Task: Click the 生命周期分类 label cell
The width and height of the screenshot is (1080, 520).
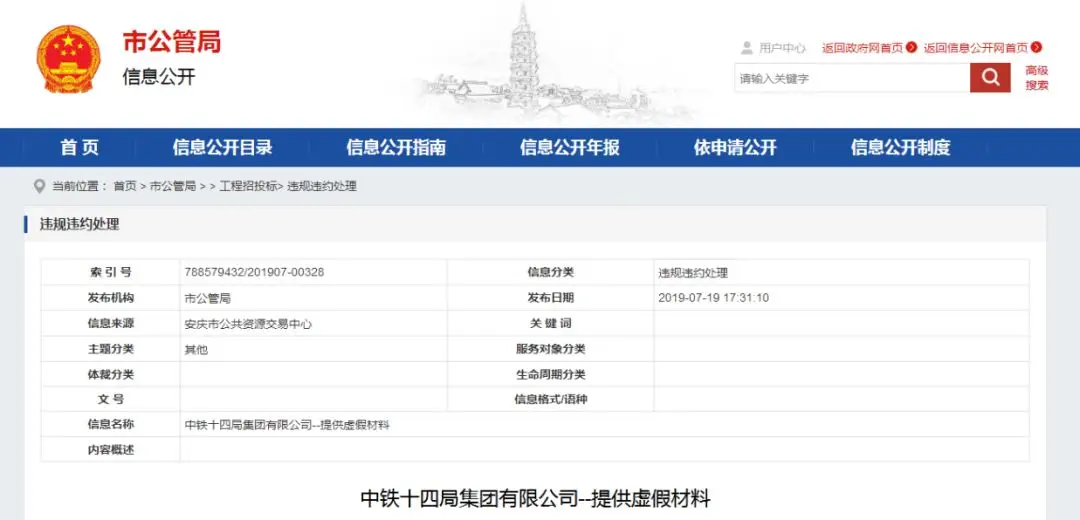Action: coord(550,374)
